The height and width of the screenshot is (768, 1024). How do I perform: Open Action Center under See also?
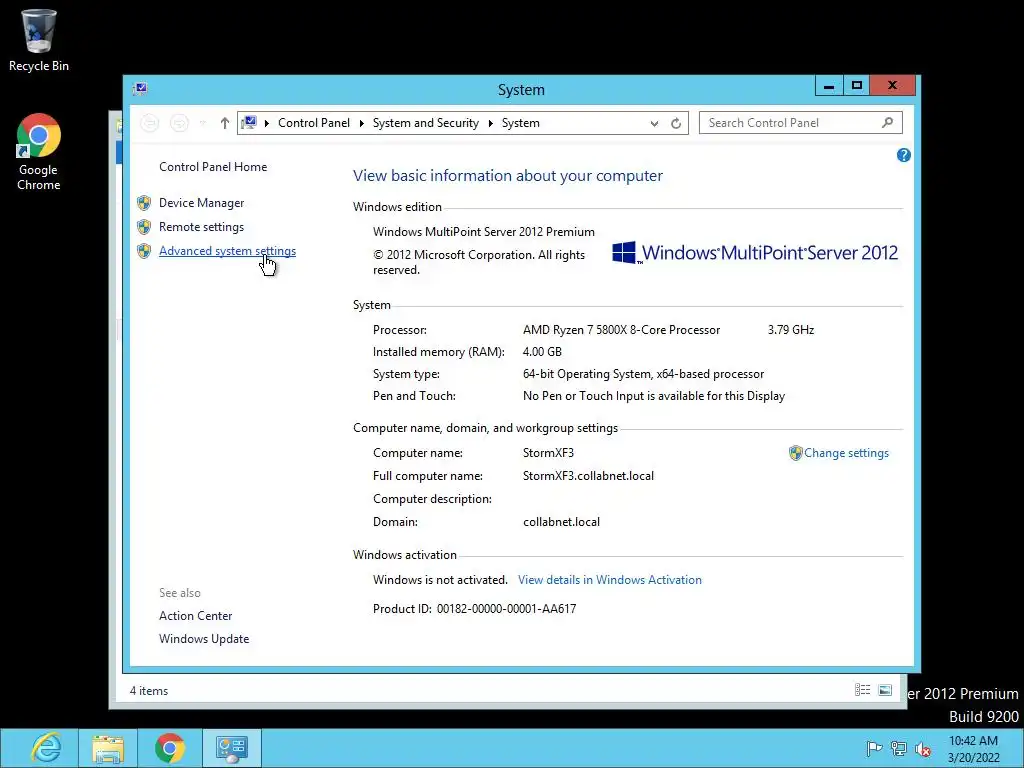point(195,616)
